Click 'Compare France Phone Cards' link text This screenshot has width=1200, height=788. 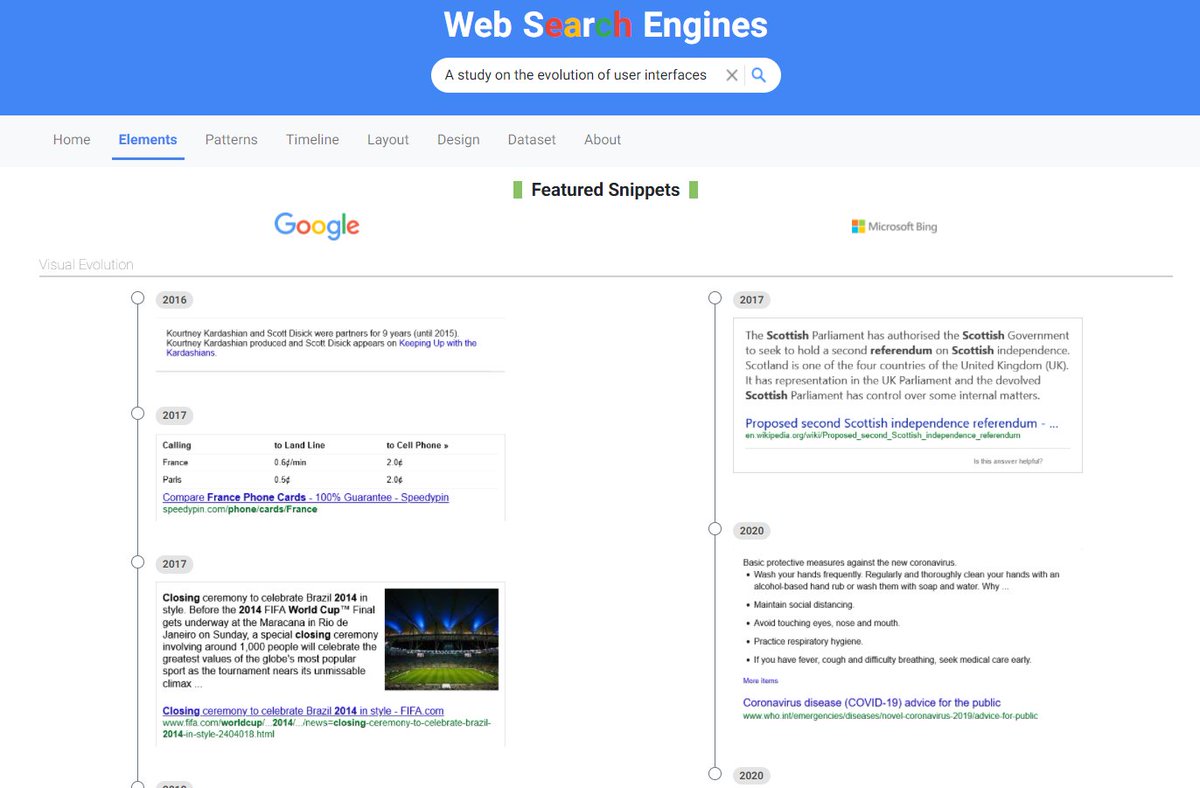(x=306, y=497)
